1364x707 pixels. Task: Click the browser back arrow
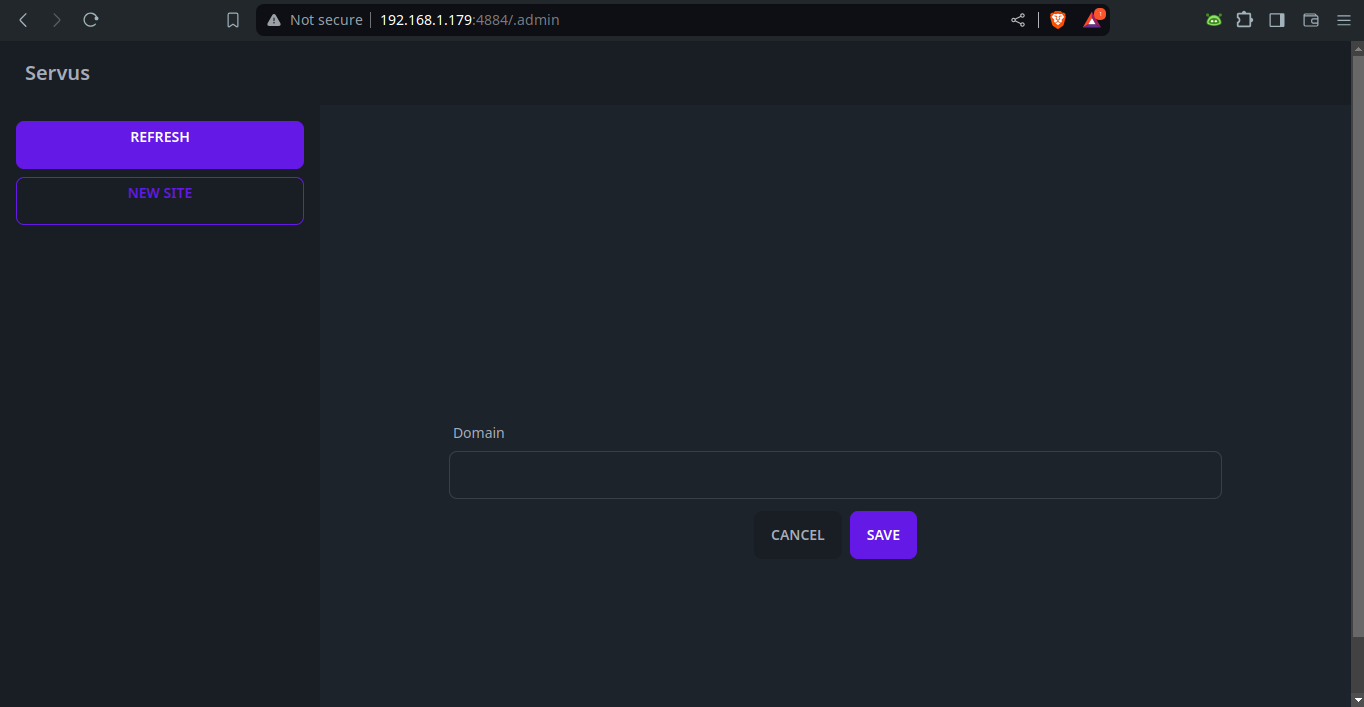(24, 20)
